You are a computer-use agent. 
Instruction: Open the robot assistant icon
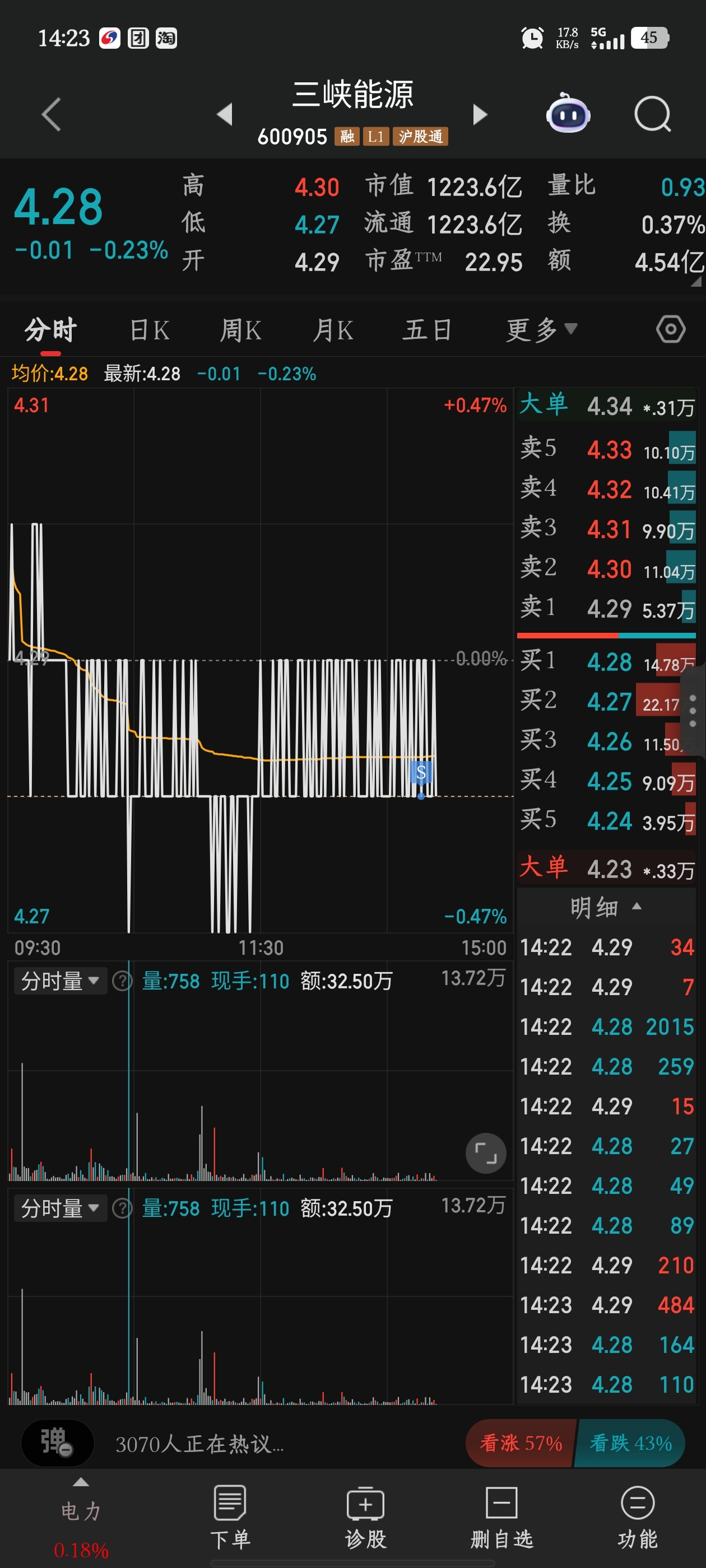point(568,114)
